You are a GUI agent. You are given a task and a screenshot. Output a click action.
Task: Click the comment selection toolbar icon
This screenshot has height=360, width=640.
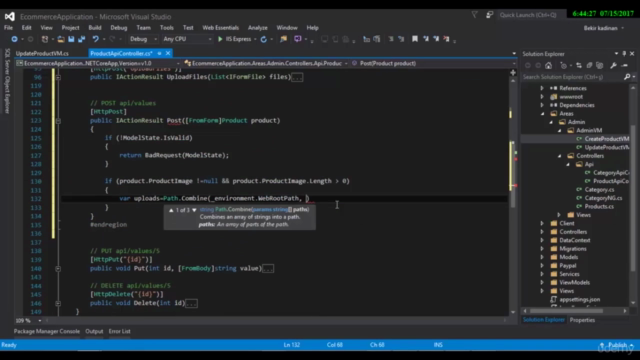pyautogui.click(x=391, y=39)
